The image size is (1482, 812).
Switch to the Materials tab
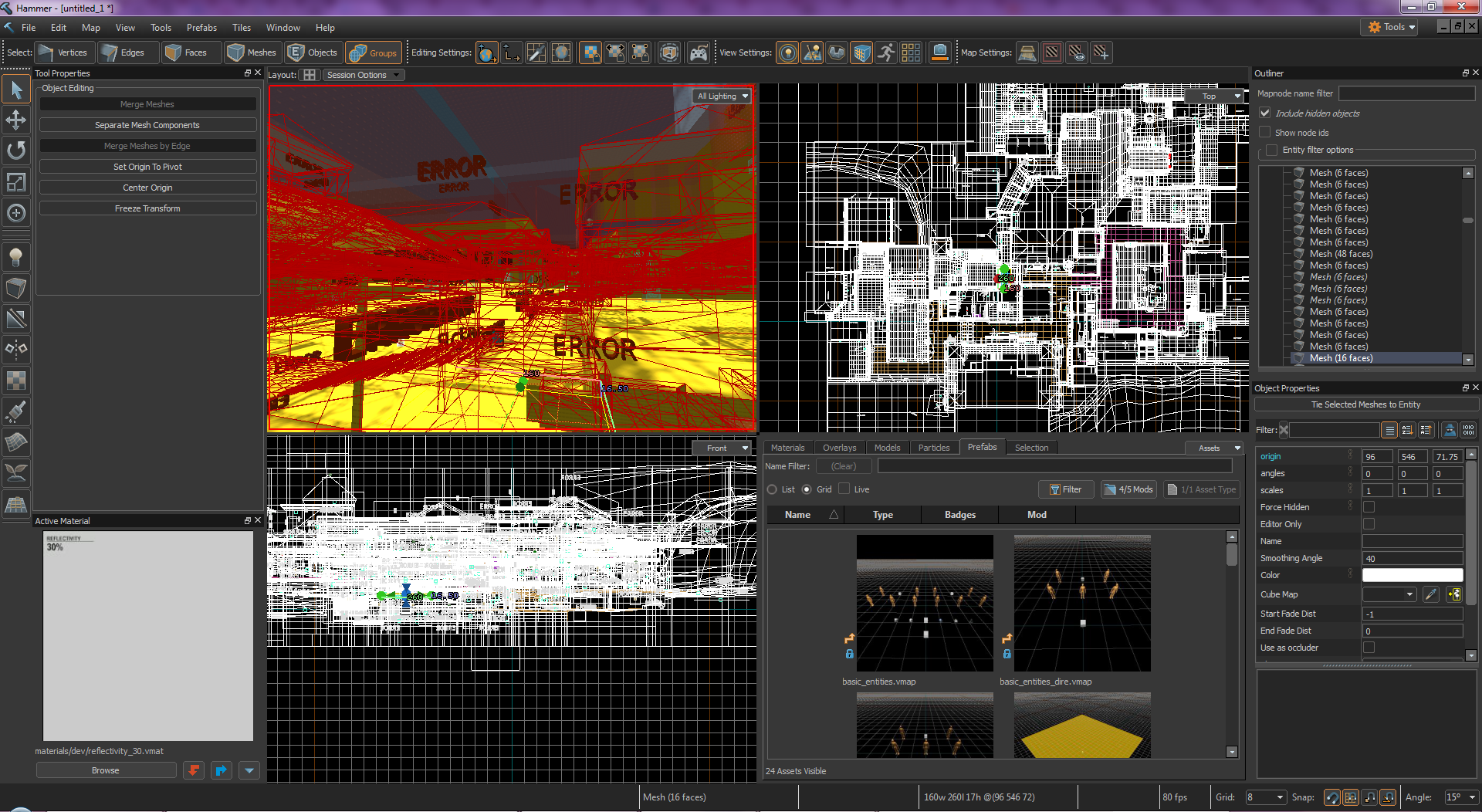(x=787, y=448)
